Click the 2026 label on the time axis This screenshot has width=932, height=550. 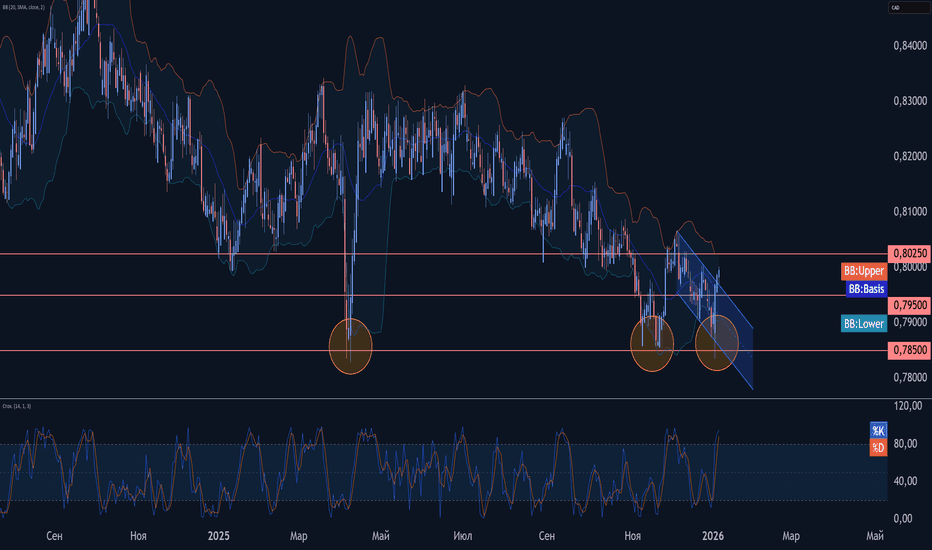[x=713, y=536]
